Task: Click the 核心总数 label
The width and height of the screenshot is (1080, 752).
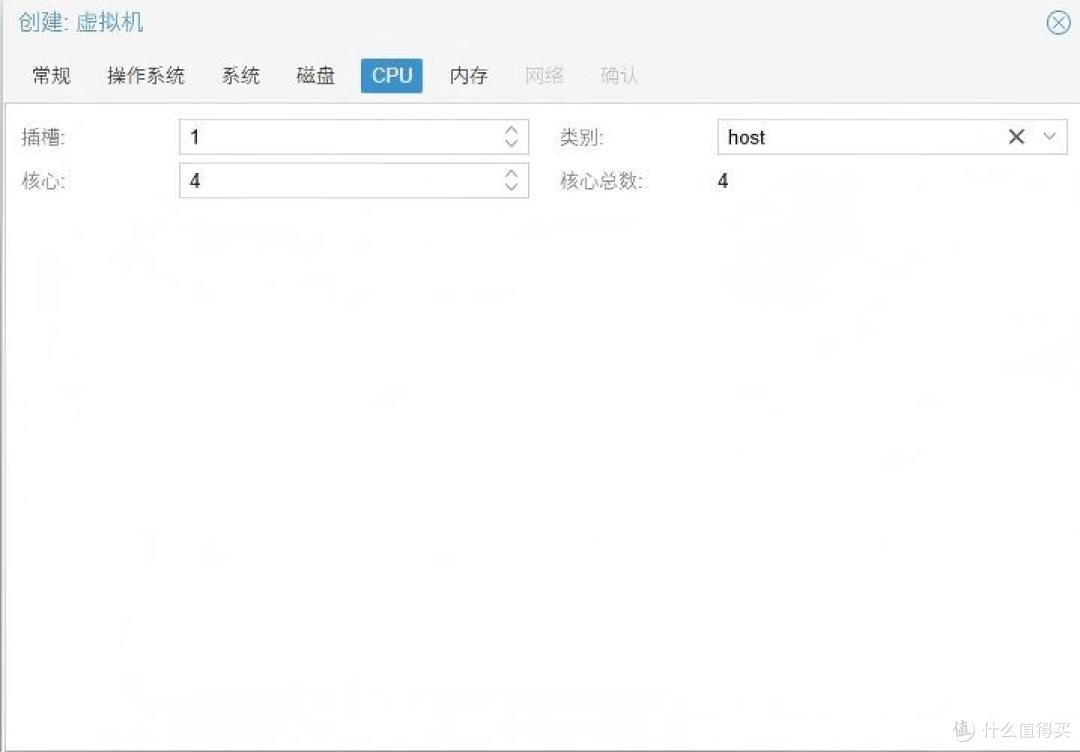Action: [601, 180]
